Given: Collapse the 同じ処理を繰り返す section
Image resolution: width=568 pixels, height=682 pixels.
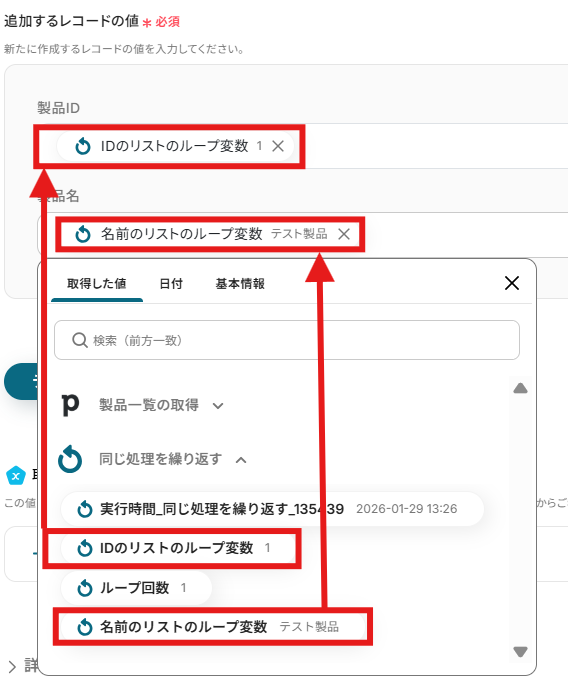Looking at the screenshot, I should click(x=241, y=460).
